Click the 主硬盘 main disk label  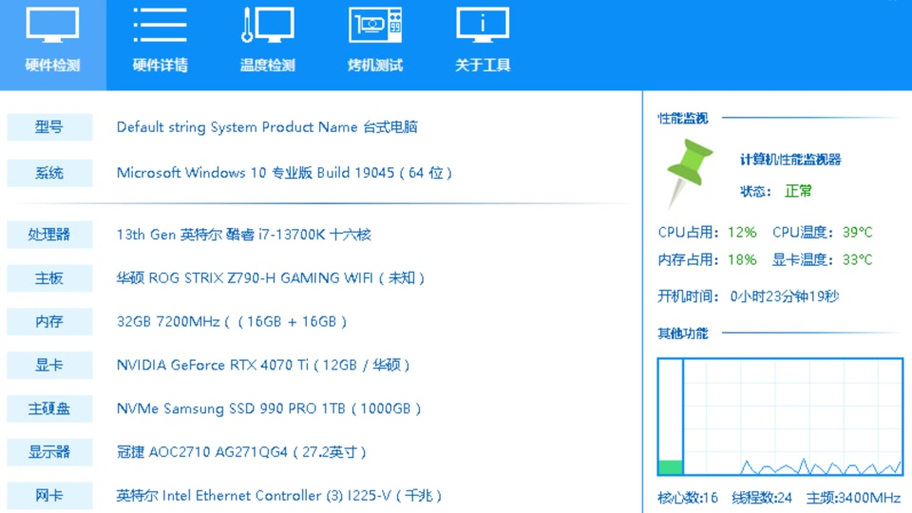click(49, 409)
